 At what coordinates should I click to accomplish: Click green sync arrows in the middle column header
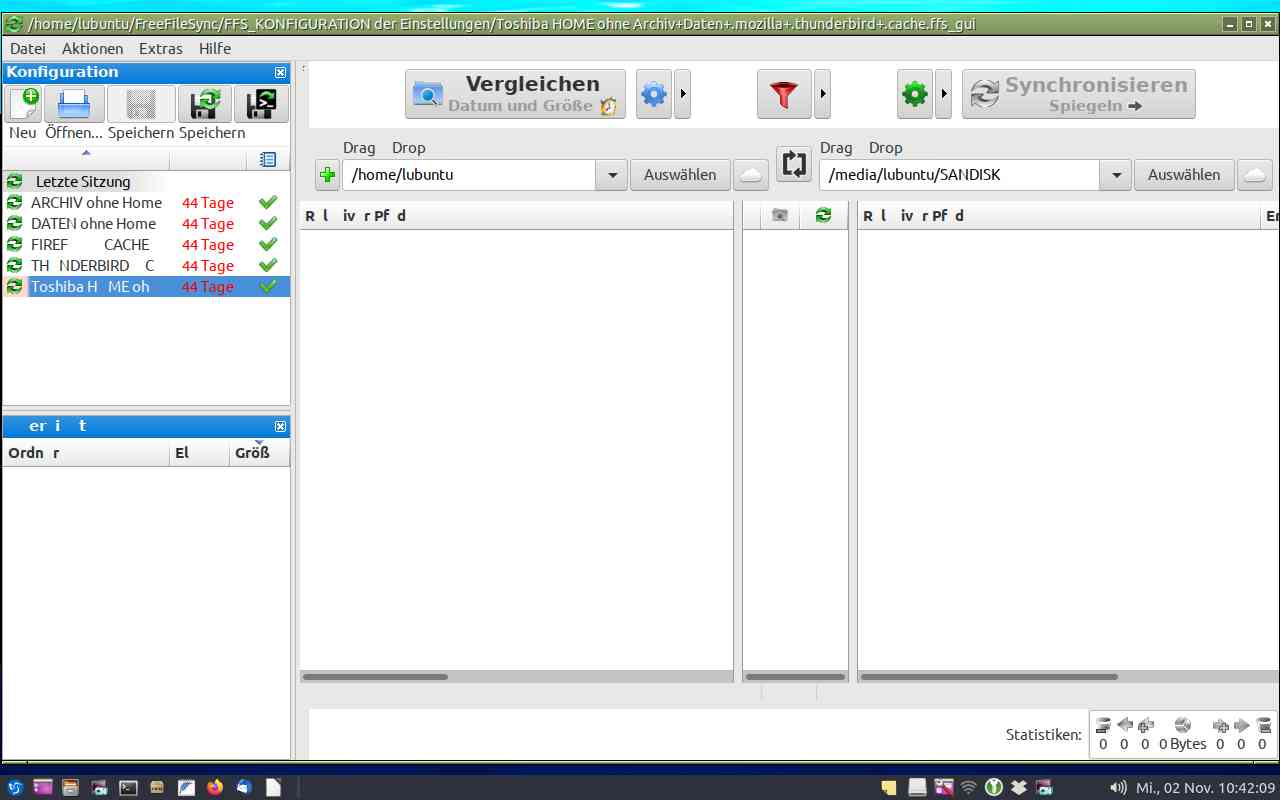(823, 215)
